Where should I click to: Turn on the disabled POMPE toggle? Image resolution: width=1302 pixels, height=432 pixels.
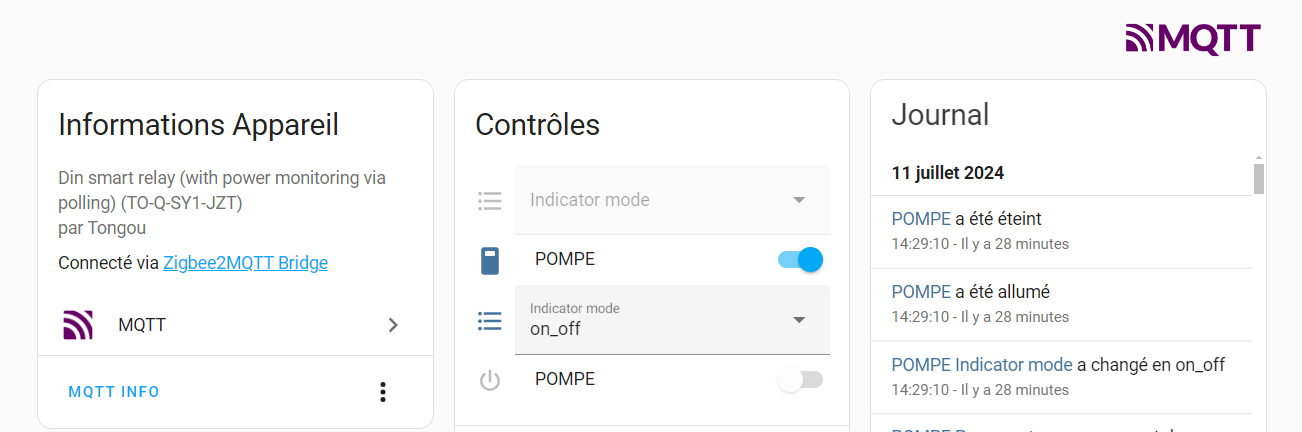click(x=800, y=380)
